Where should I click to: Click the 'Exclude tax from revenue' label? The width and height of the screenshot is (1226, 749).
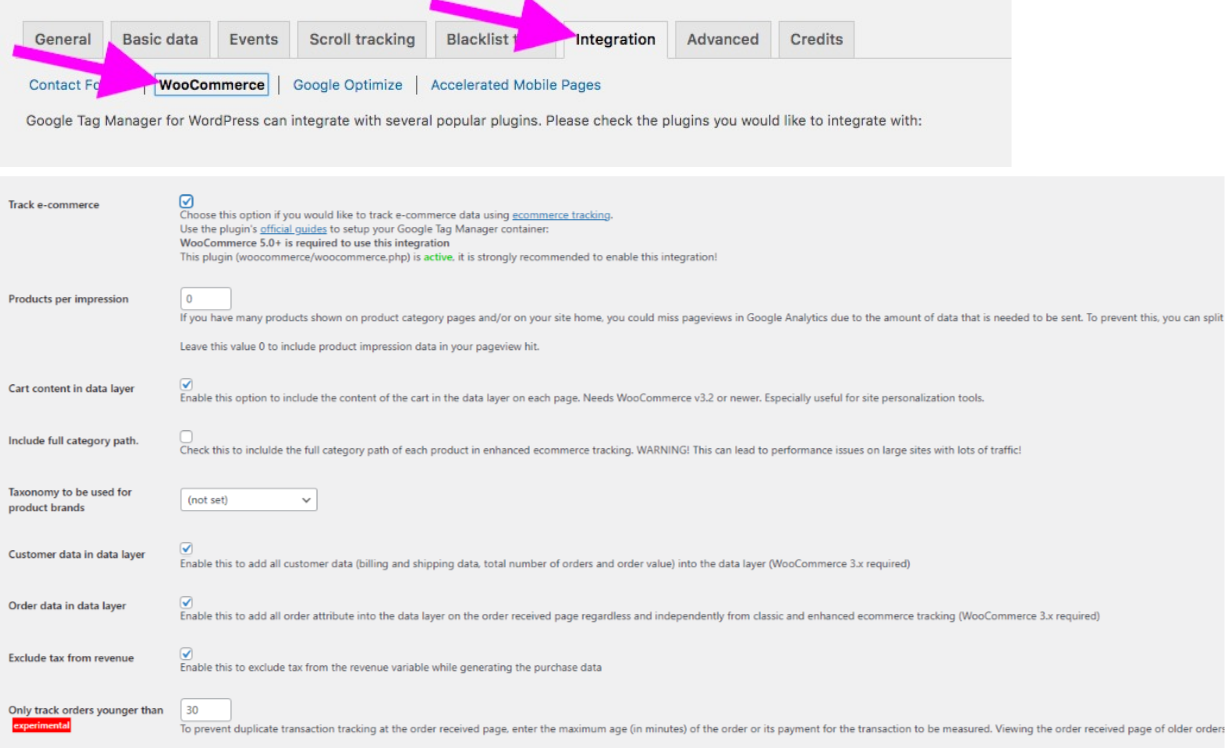point(71,658)
